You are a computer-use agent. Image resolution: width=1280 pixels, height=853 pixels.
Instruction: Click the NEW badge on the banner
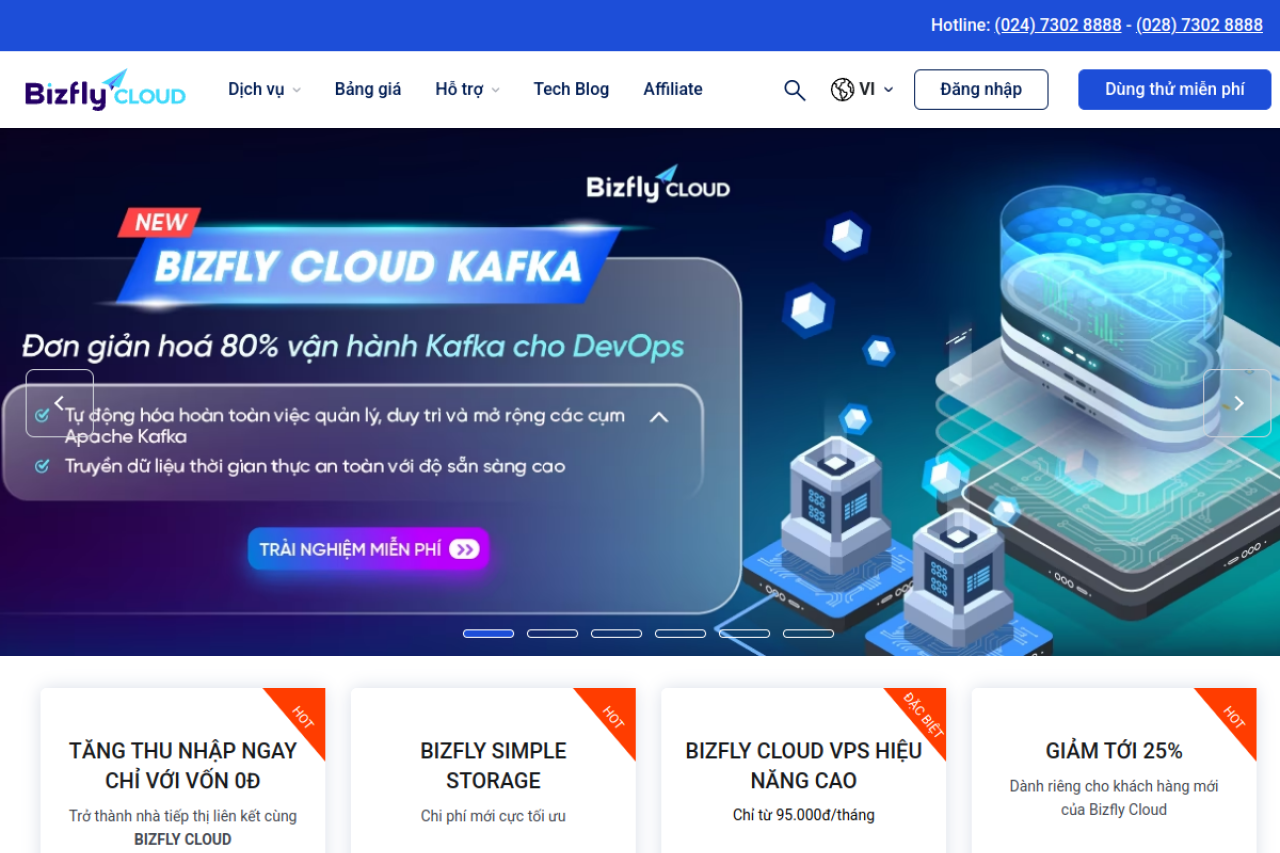click(160, 222)
